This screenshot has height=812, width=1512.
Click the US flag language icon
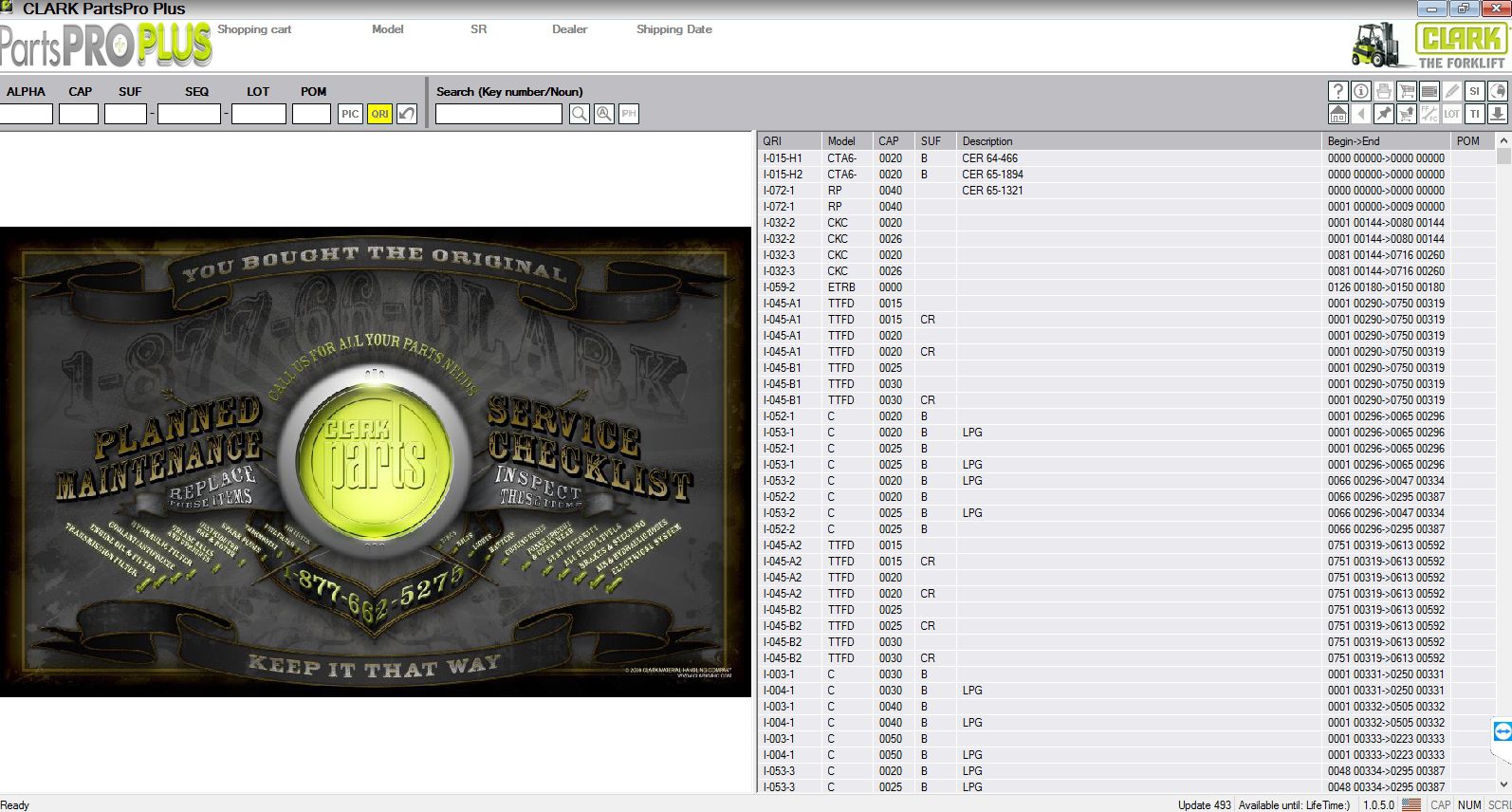coord(1411,804)
